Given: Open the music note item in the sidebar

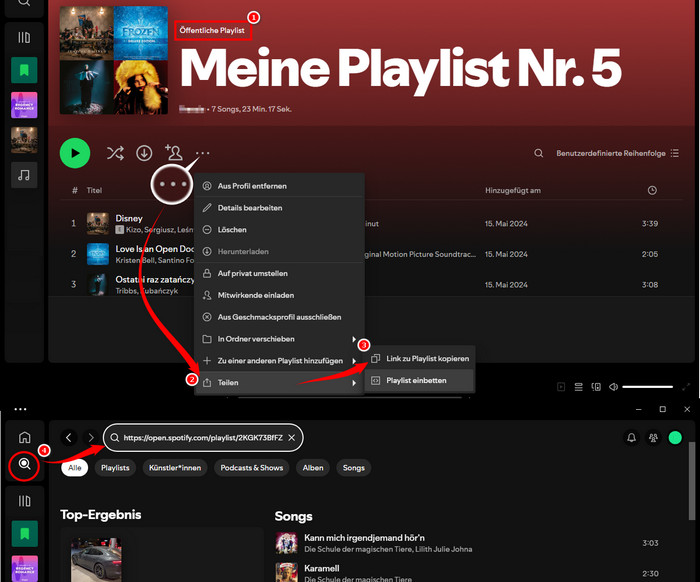Looking at the screenshot, I should coord(24,175).
